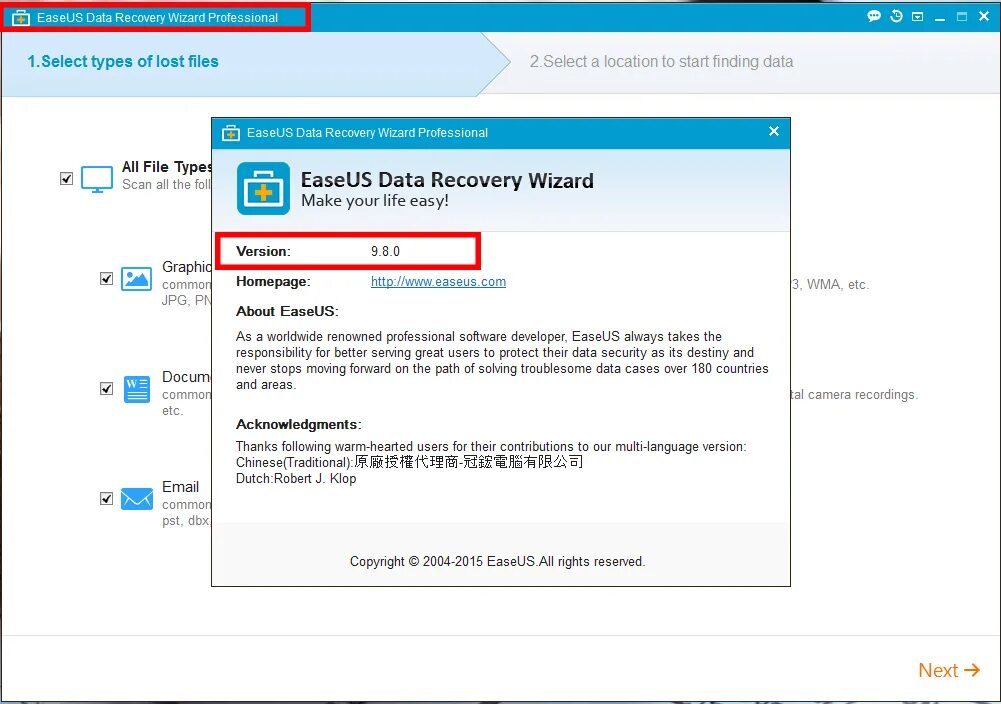Click the Email envelope icon
The image size is (1001, 704).
[137, 498]
